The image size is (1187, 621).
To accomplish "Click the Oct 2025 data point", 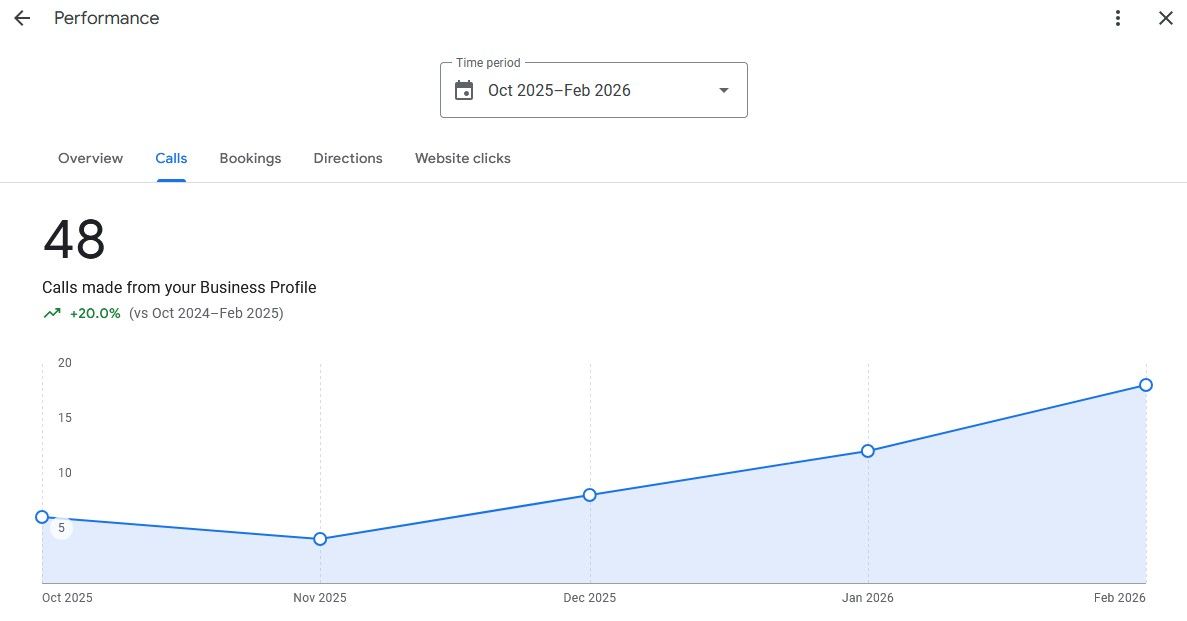I will (42, 517).
